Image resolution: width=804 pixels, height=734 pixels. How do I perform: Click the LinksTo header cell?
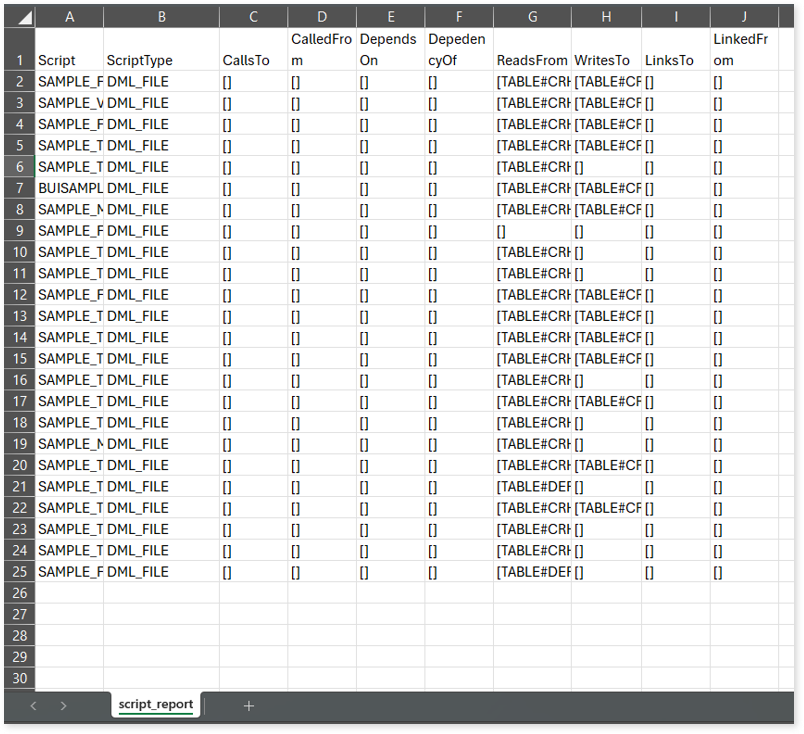click(x=675, y=60)
